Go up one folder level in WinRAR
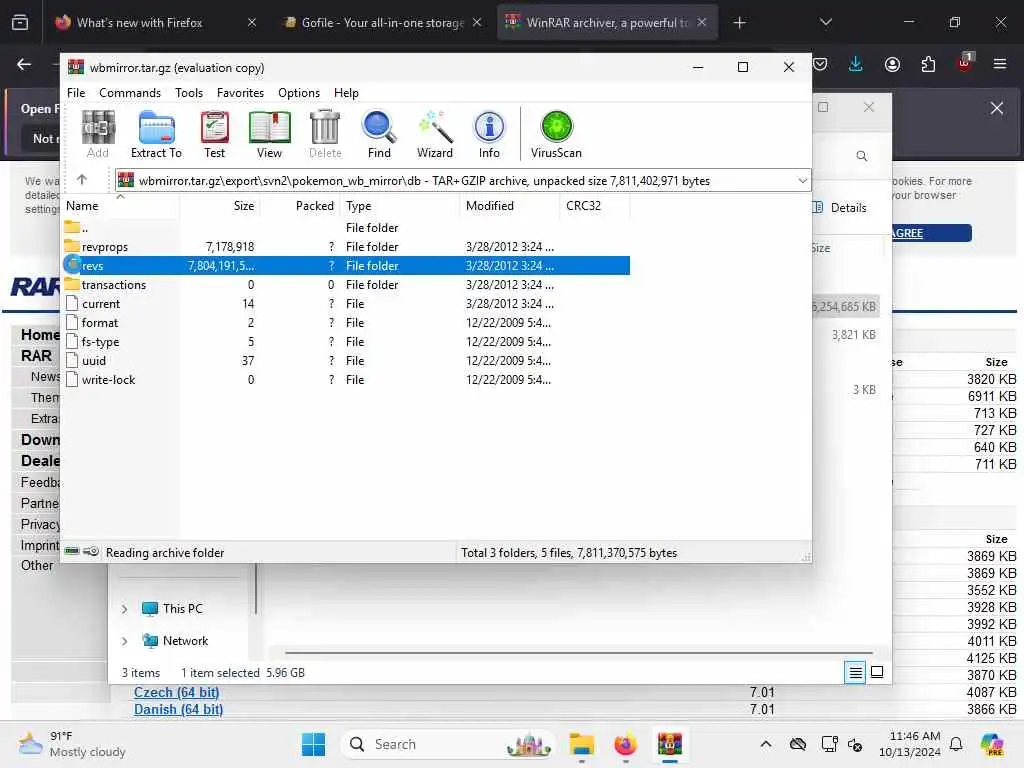 click(x=82, y=180)
